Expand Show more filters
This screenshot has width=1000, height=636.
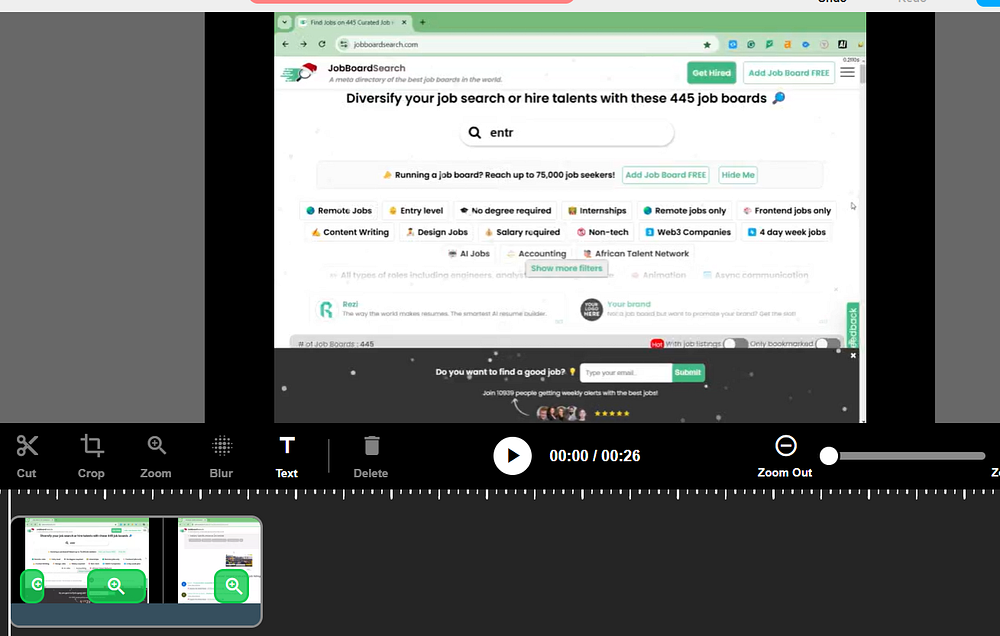[x=566, y=269]
